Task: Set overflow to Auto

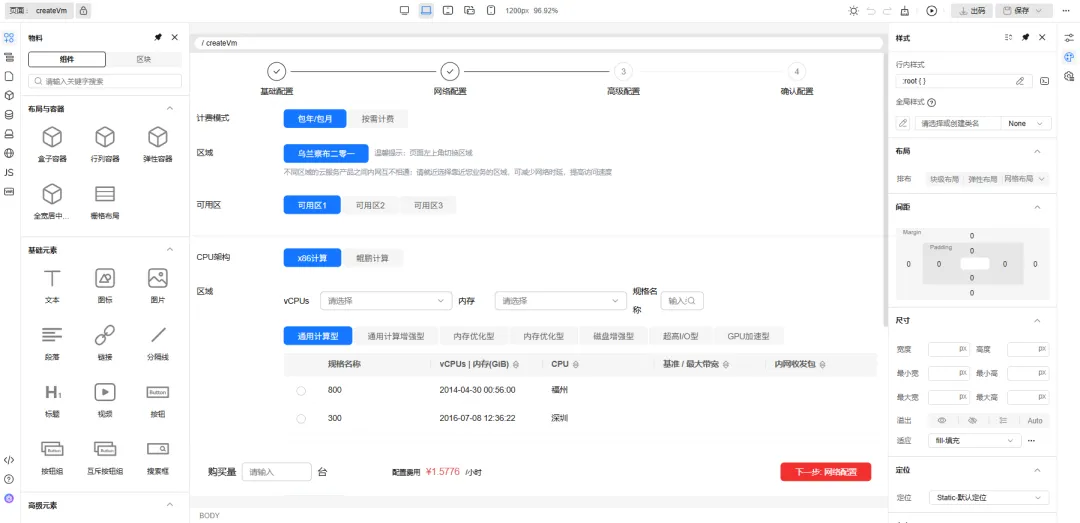Action: click(x=1035, y=420)
